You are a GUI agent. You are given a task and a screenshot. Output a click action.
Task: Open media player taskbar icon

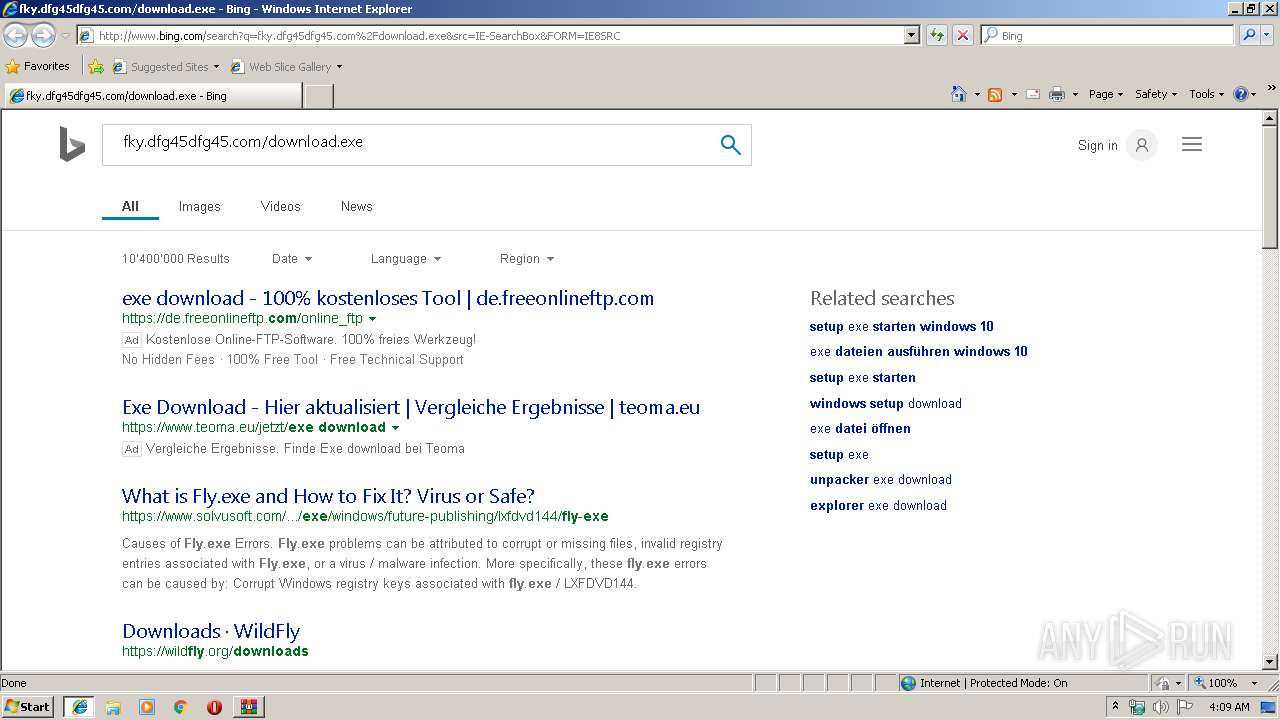(x=147, y=707)
